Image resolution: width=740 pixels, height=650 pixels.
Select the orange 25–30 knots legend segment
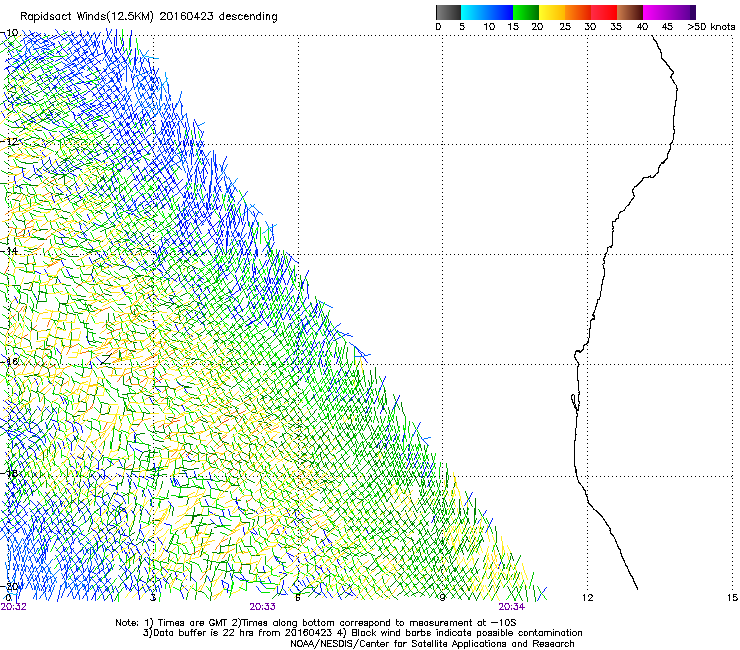point(578,12)
